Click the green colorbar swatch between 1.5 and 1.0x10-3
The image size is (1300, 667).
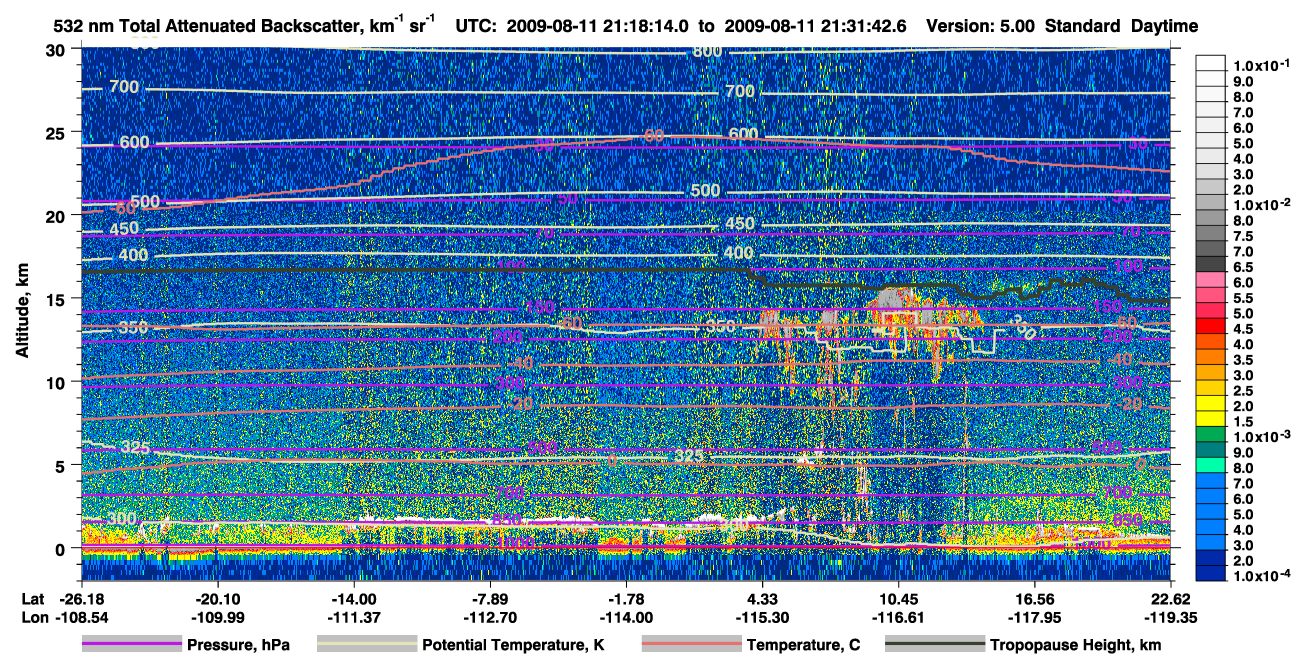tap(1211, 435)
